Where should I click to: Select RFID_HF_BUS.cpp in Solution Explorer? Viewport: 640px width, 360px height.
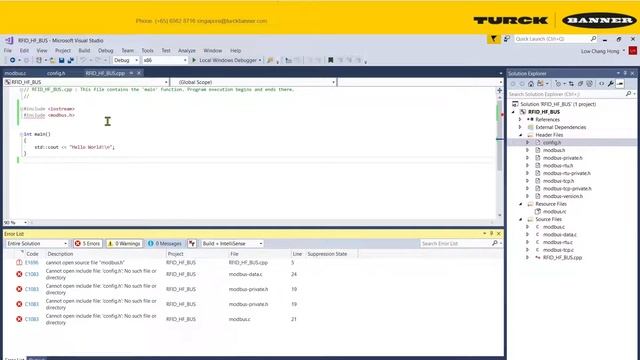pos(562,258)
